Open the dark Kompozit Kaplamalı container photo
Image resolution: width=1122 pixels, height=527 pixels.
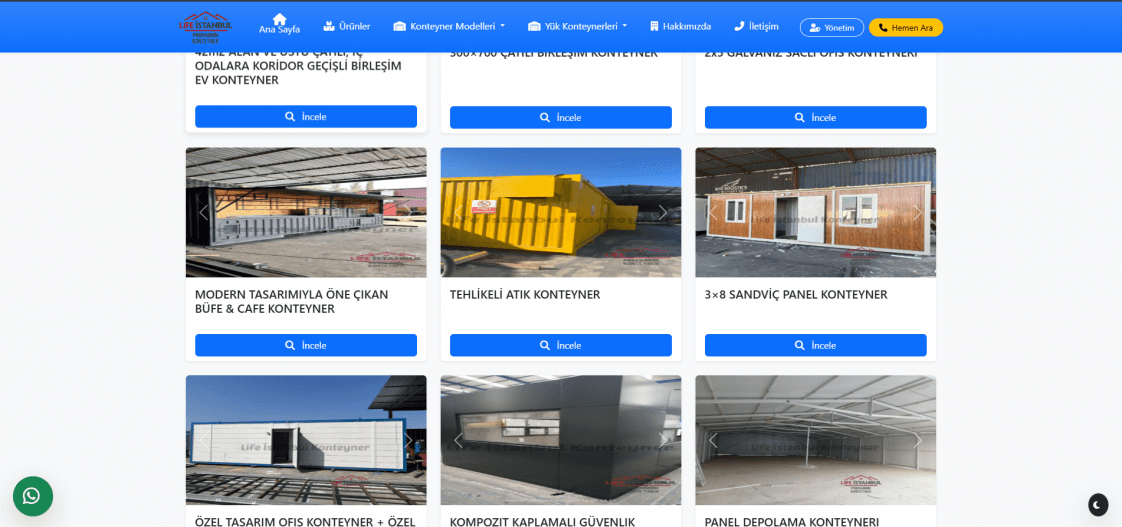(561, 440)
